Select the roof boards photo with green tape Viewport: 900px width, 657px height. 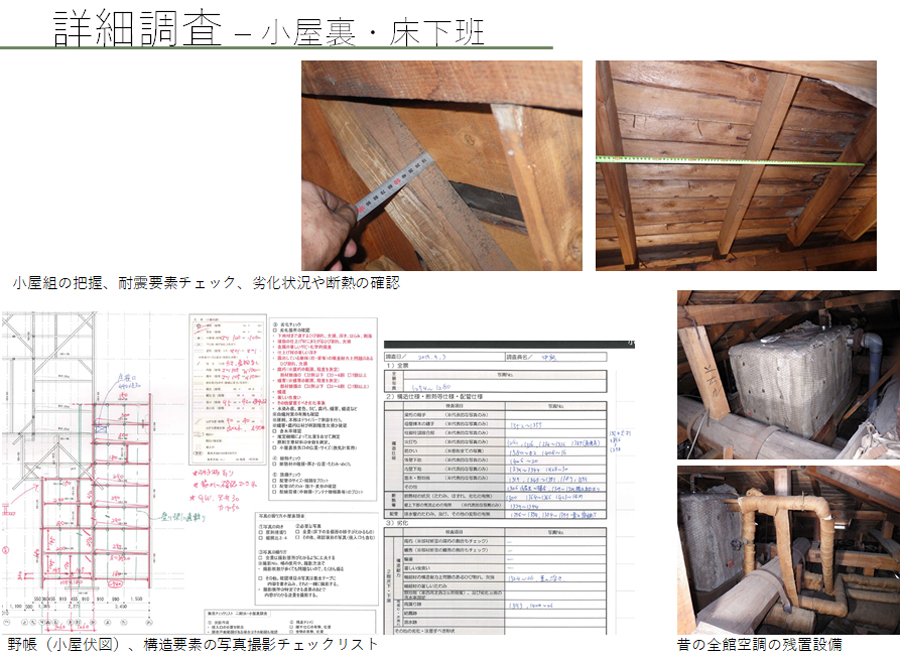[x=735, y=166]
